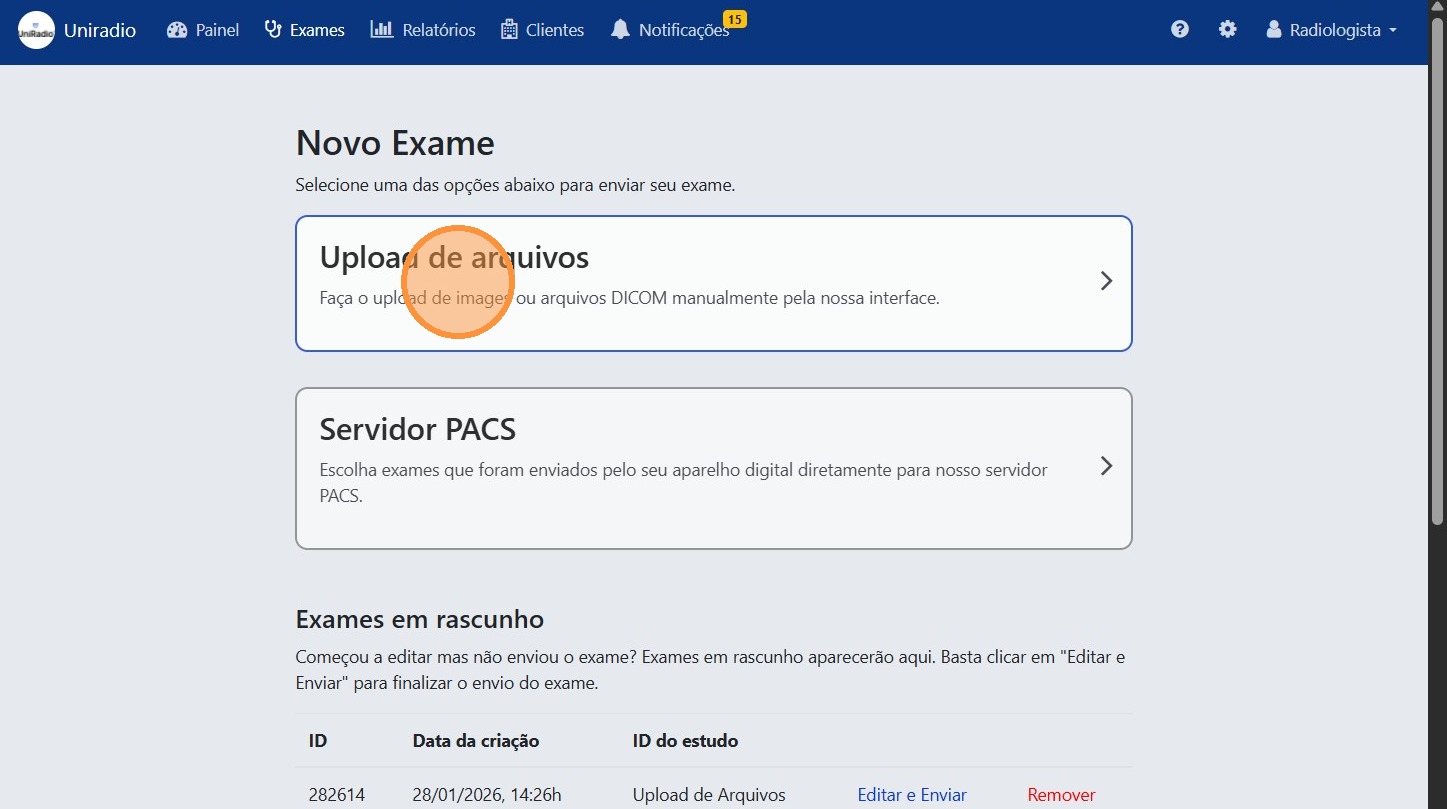The height and width of the screenshot is (809, 1447).
Task: Click the user icon beside Radiologista
Action: tap(1273, 29)
